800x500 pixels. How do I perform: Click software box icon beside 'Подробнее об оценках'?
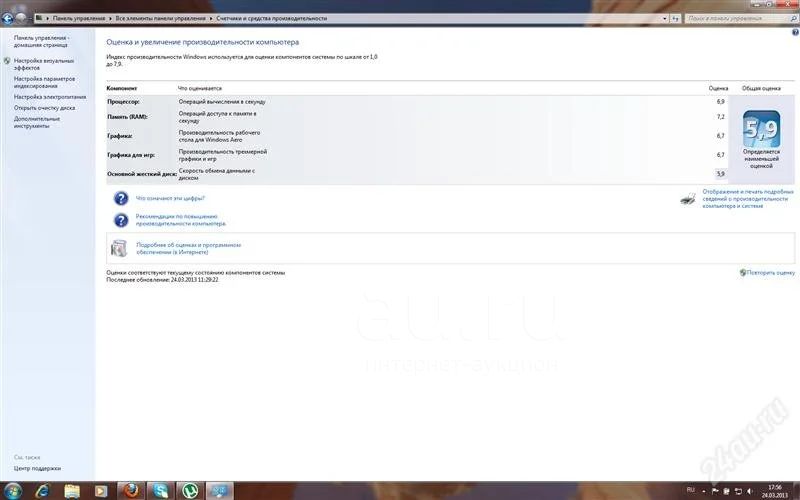(x=119, y=248)
